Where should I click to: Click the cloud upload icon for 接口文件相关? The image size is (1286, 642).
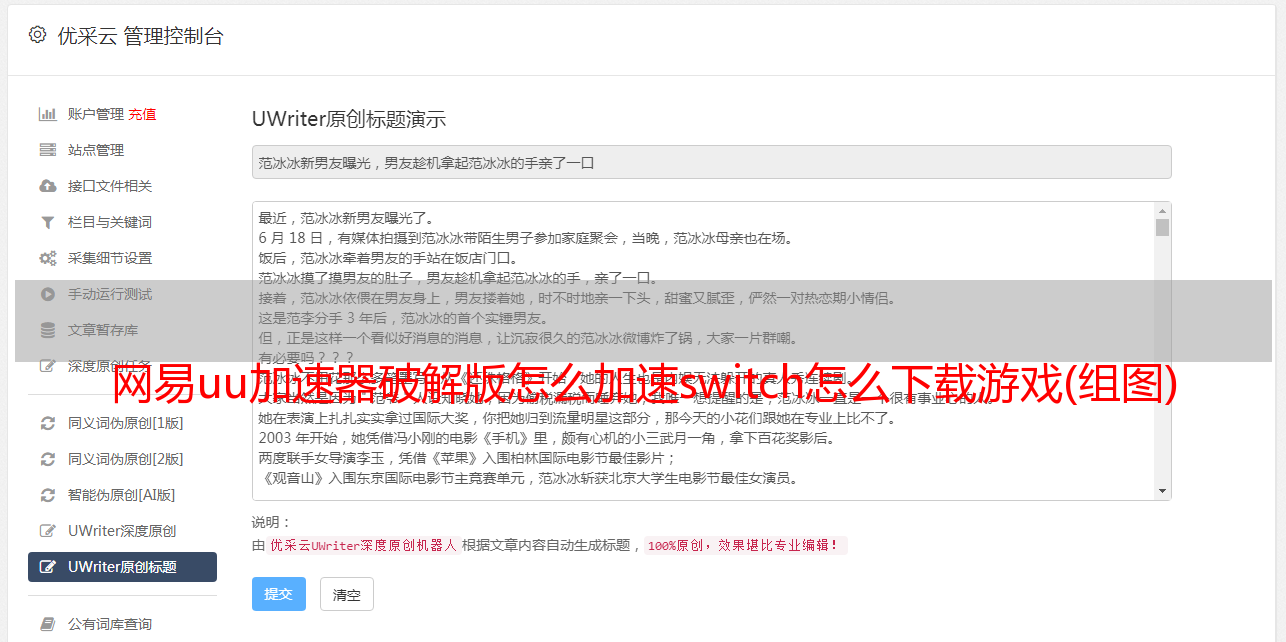coord(47,186)
